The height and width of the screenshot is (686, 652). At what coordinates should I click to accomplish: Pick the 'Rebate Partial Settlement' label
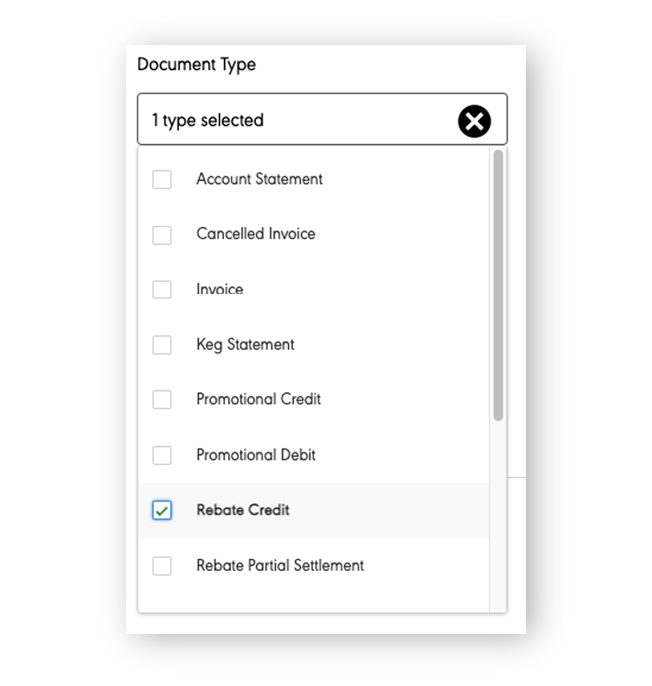pos(280,565)
